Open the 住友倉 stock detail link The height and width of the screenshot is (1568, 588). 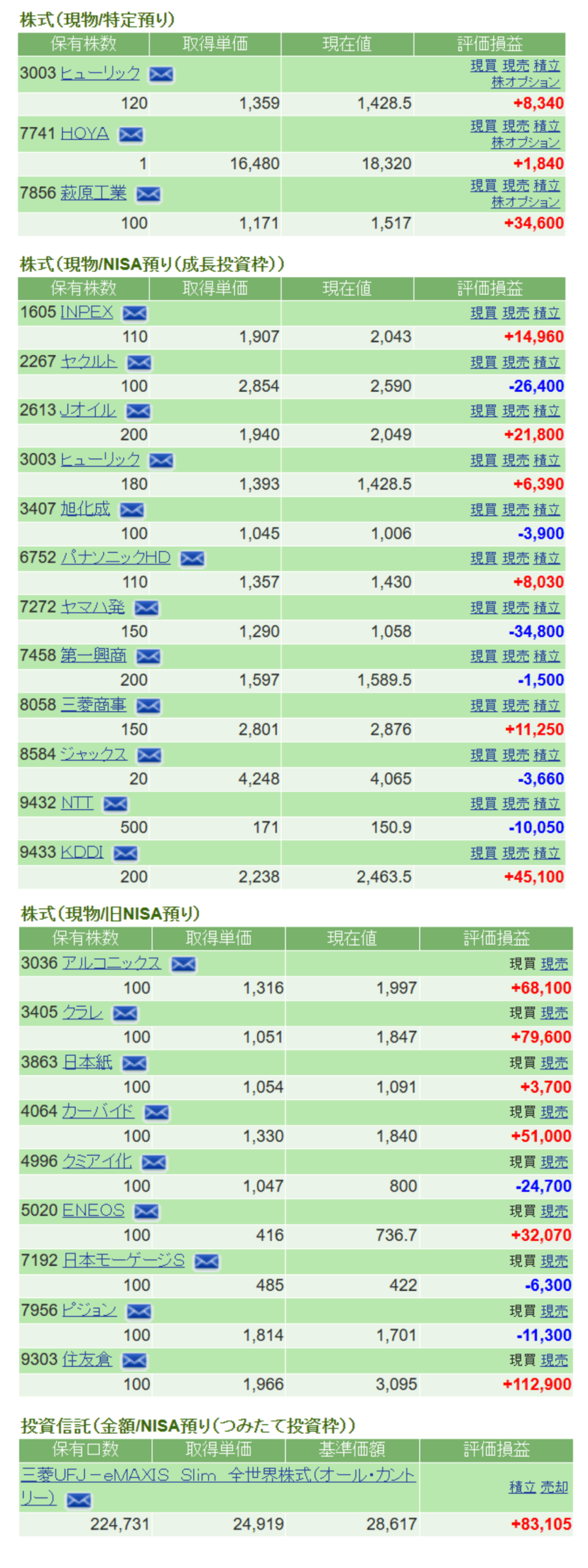[x=87, y=1359]
